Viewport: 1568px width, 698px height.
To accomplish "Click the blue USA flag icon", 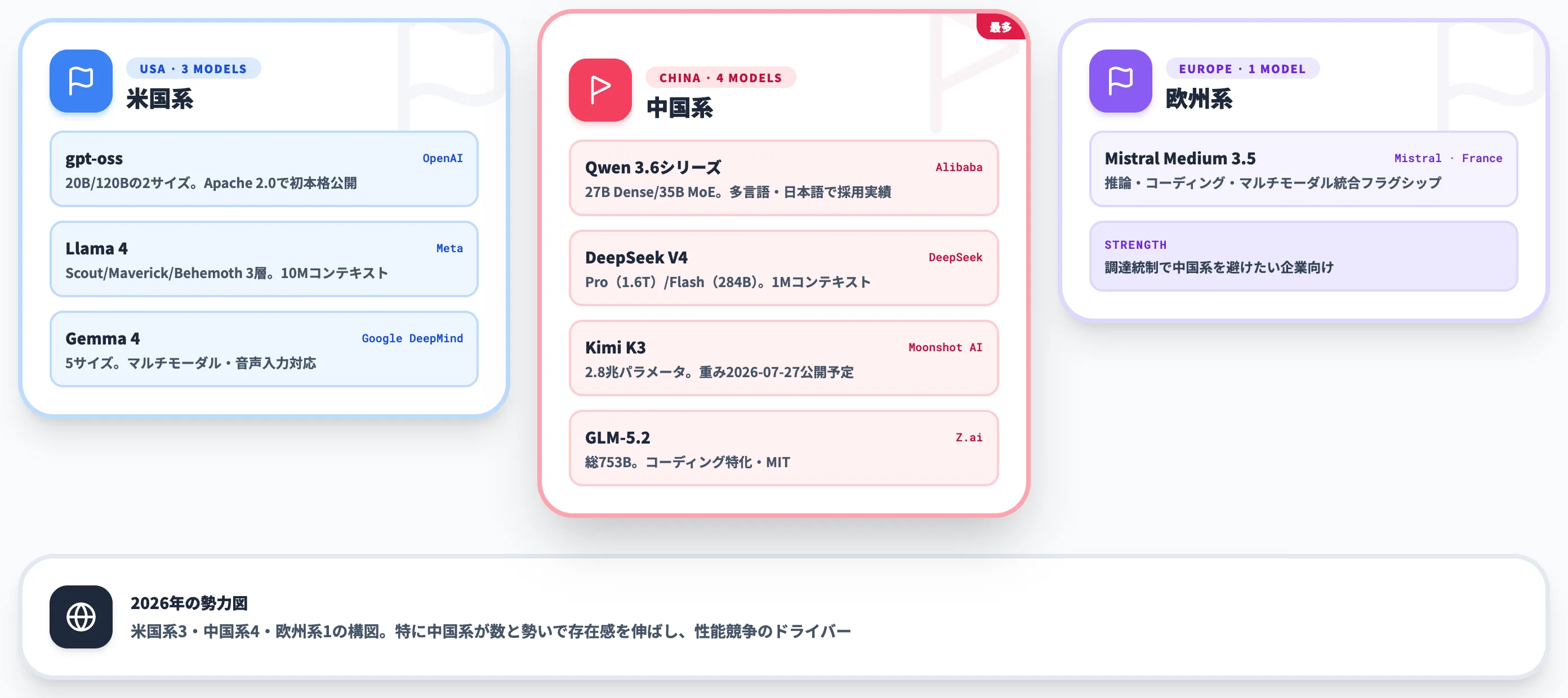I will point(81,81).
